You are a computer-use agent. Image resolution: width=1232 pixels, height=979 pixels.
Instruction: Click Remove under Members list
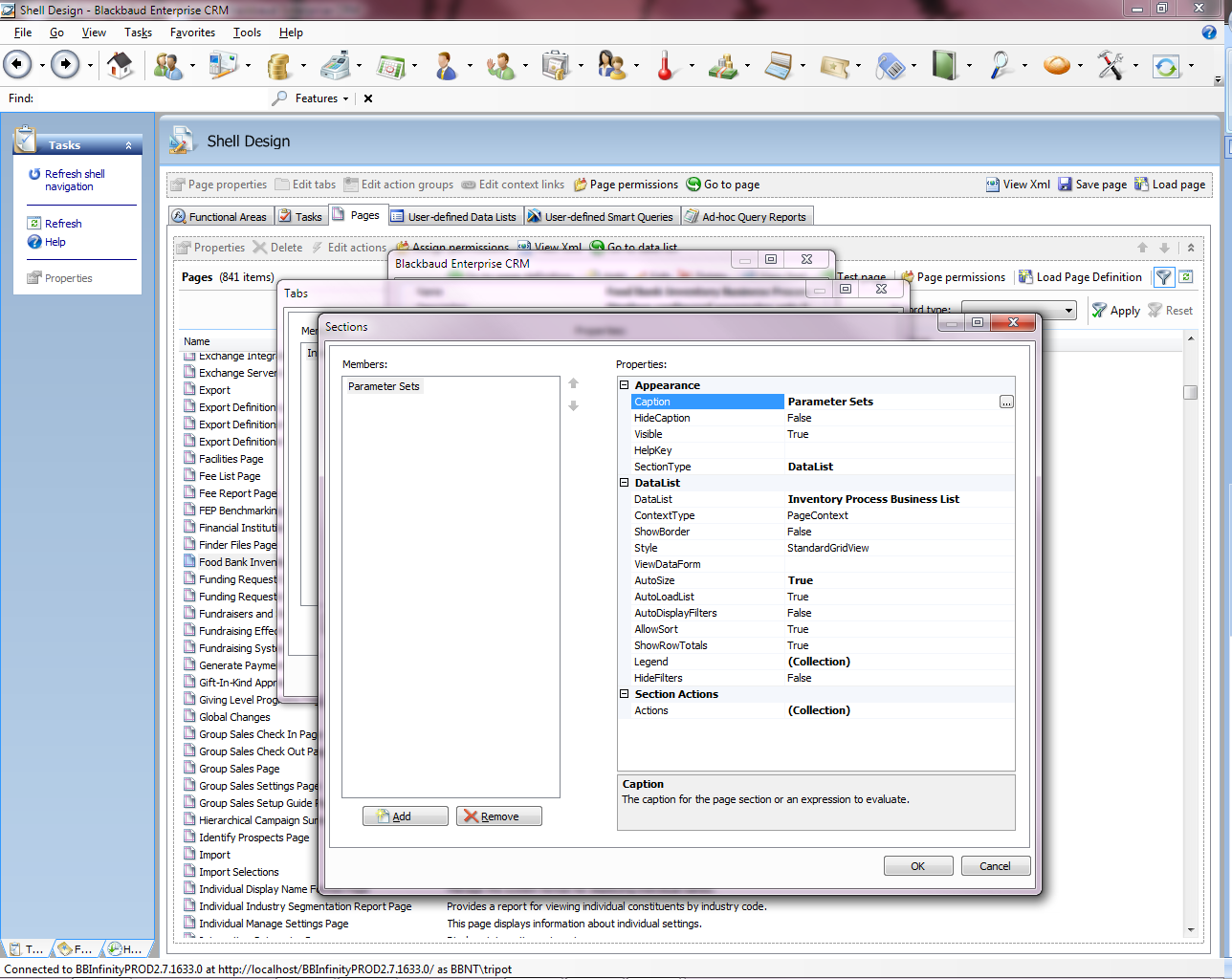tap(499, 816)
